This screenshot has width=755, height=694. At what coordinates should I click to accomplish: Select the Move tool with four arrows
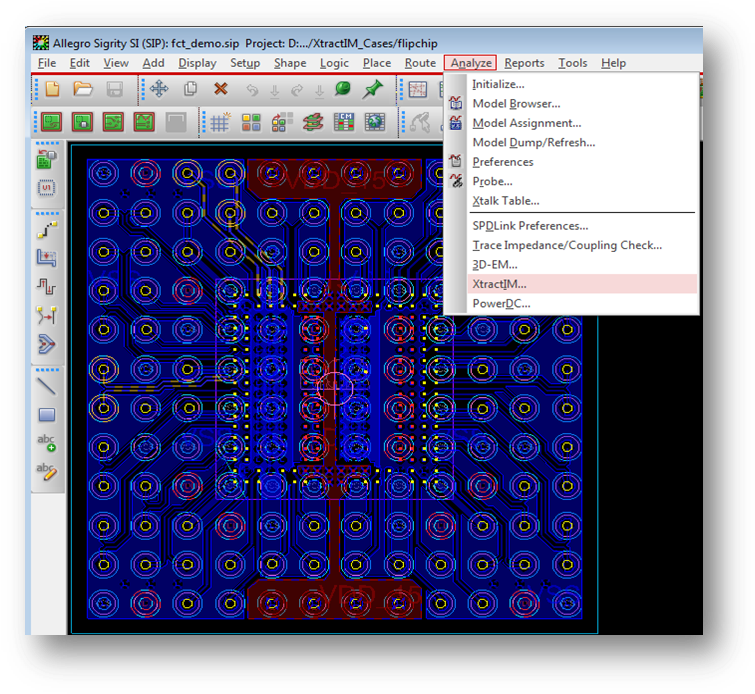(x=158, y=89)
